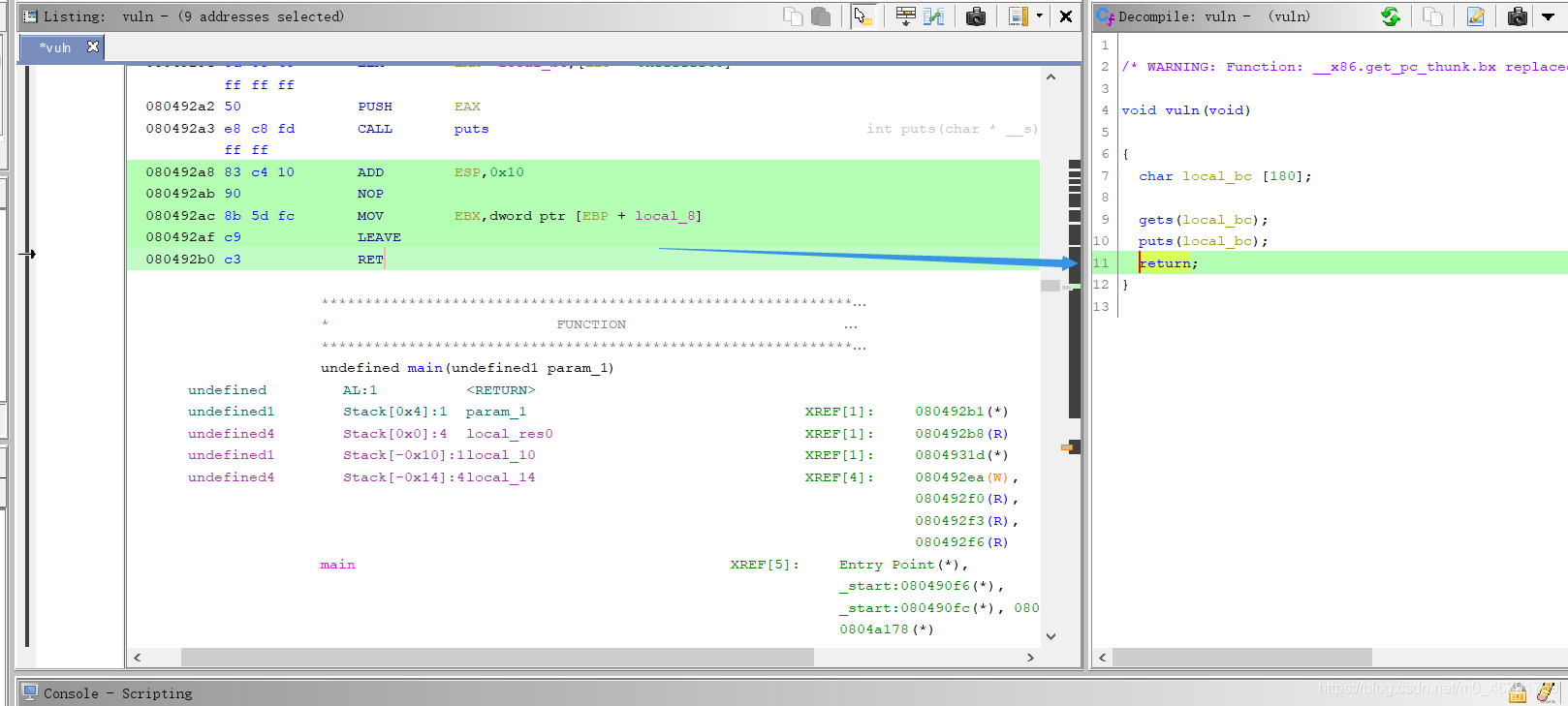
Task: Export decompiled function with notepad-pencil icon
Action: [x=1475, y=16]
